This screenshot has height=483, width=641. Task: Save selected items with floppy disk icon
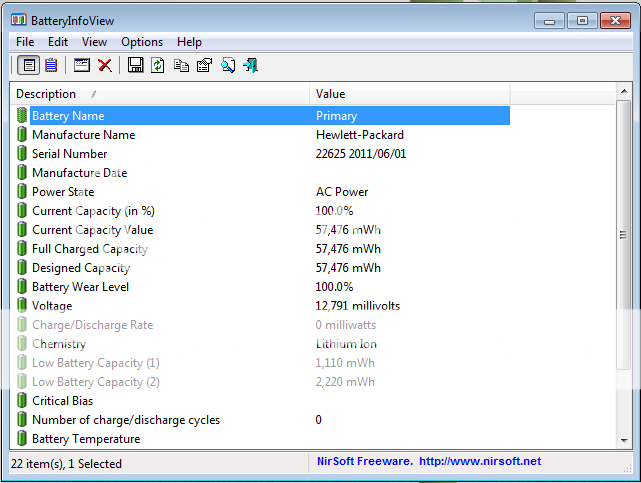click(x=135, y=65)
